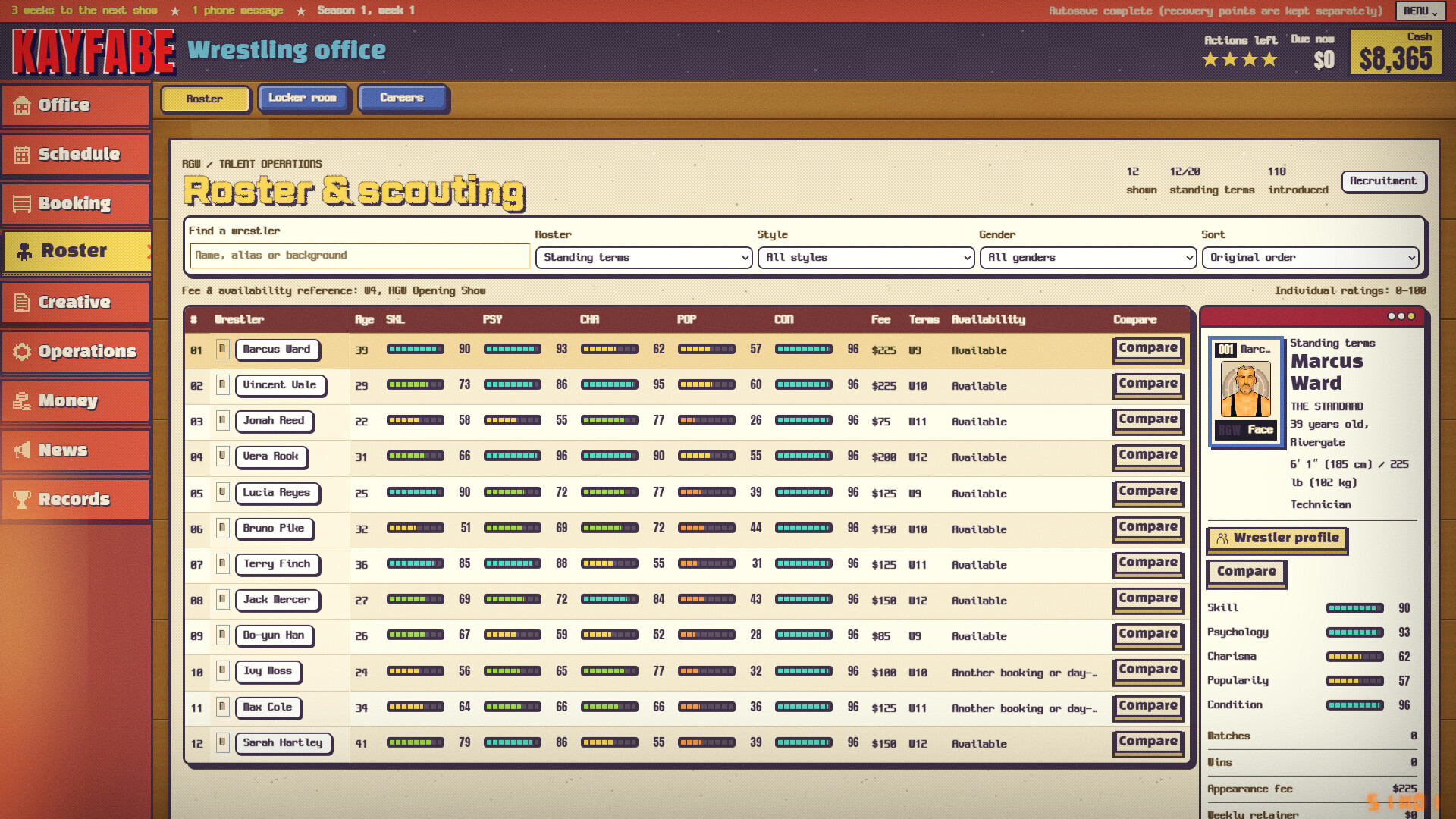Click the Wrestler profile person icon
The image size is (1456, 819).
coord(1222,538)
